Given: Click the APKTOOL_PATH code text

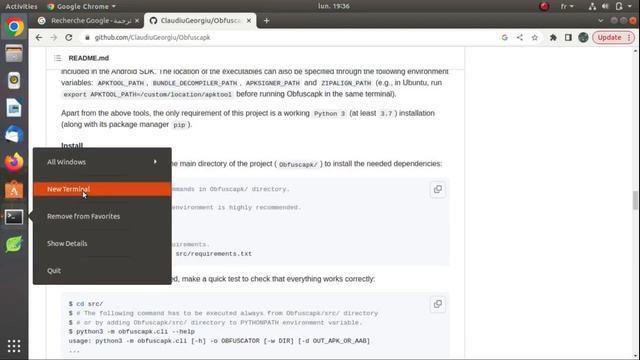Looking at the screenshot, I should tap(121, 83).
